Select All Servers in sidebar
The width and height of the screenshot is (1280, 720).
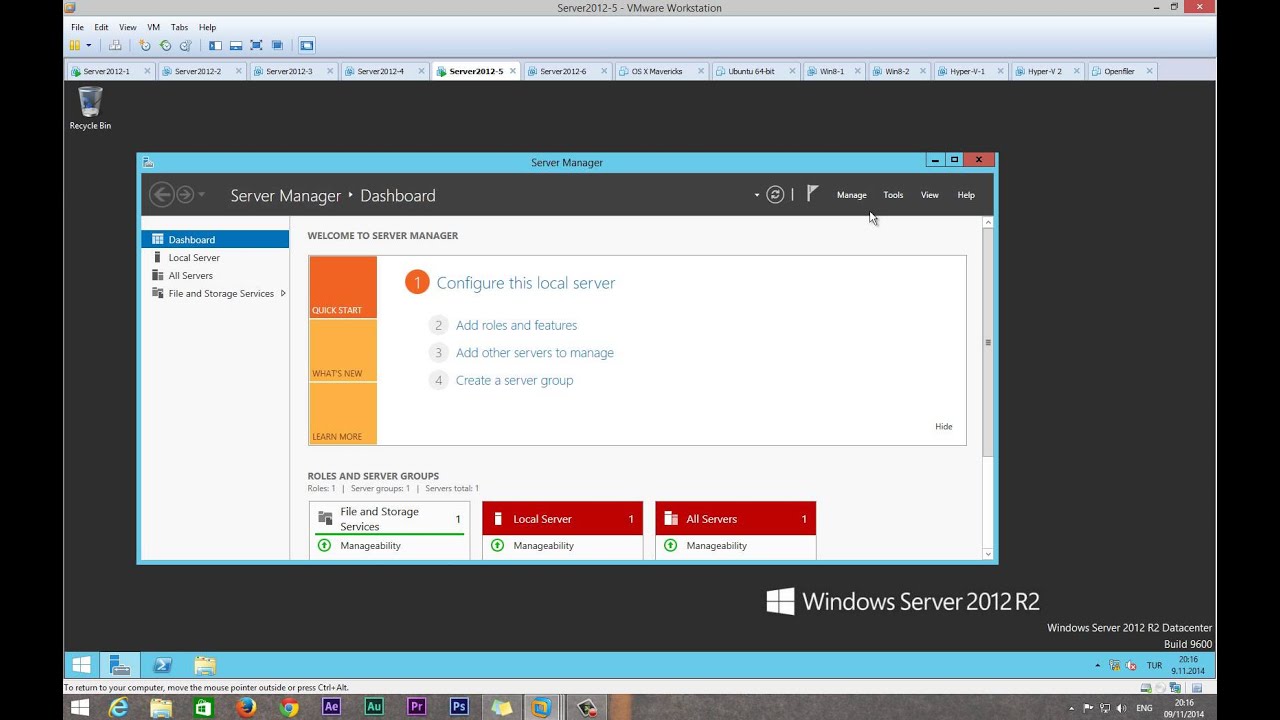[215, 276]
